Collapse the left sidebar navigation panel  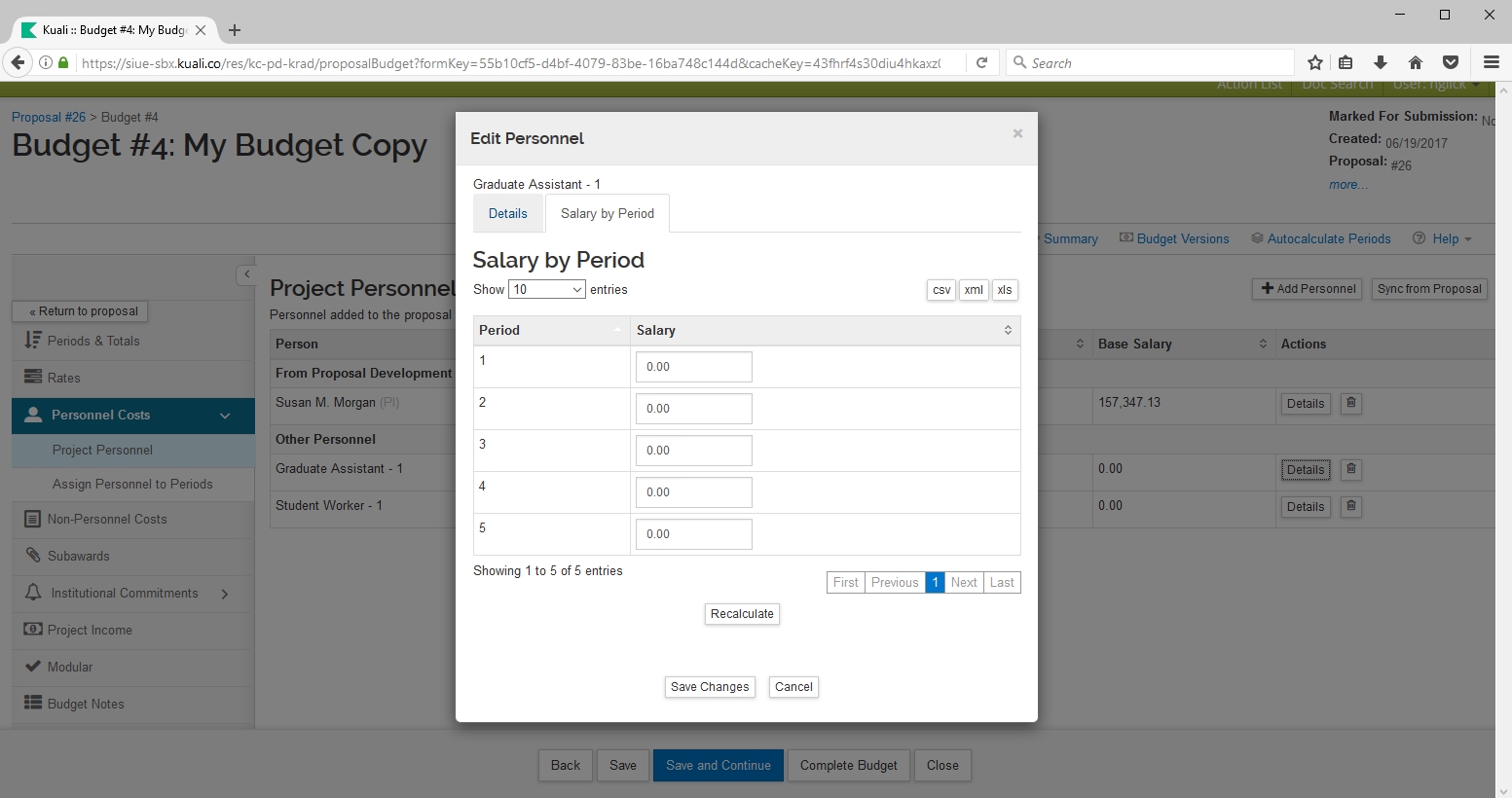[x=246, y=274]
